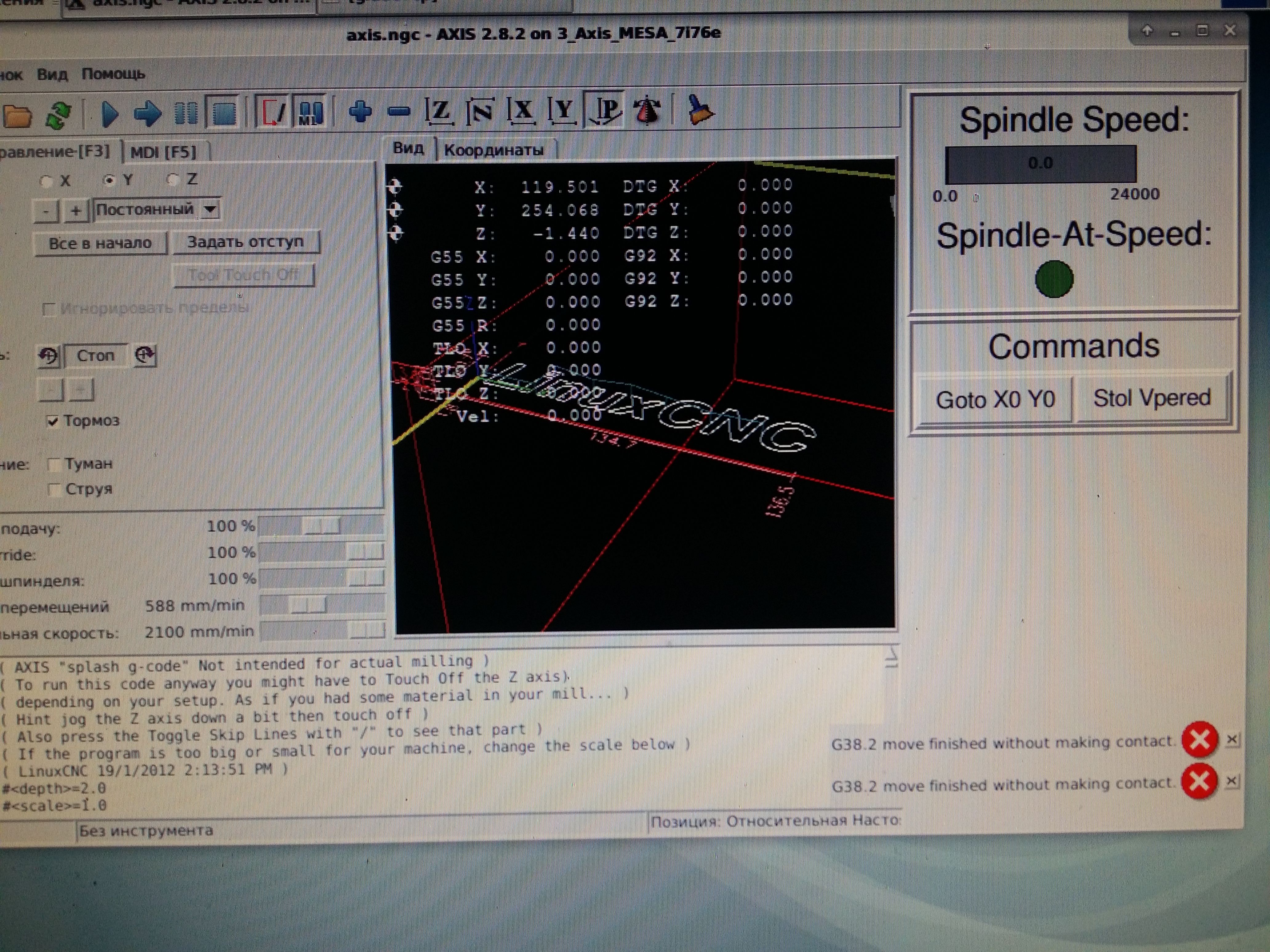
Task: Switch to the MDI [F5] tab
Action: click(x=164, y=152)
